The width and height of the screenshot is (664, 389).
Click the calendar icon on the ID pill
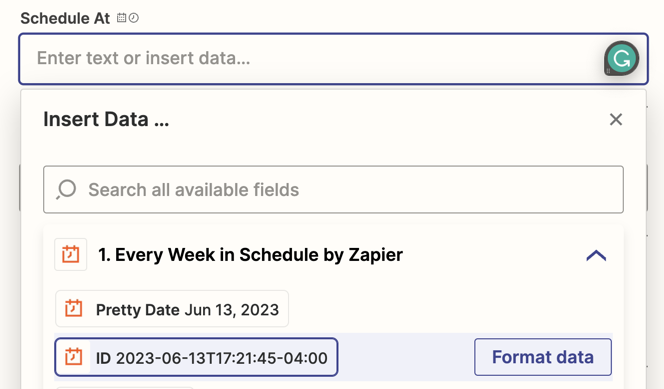pos(73,357)
